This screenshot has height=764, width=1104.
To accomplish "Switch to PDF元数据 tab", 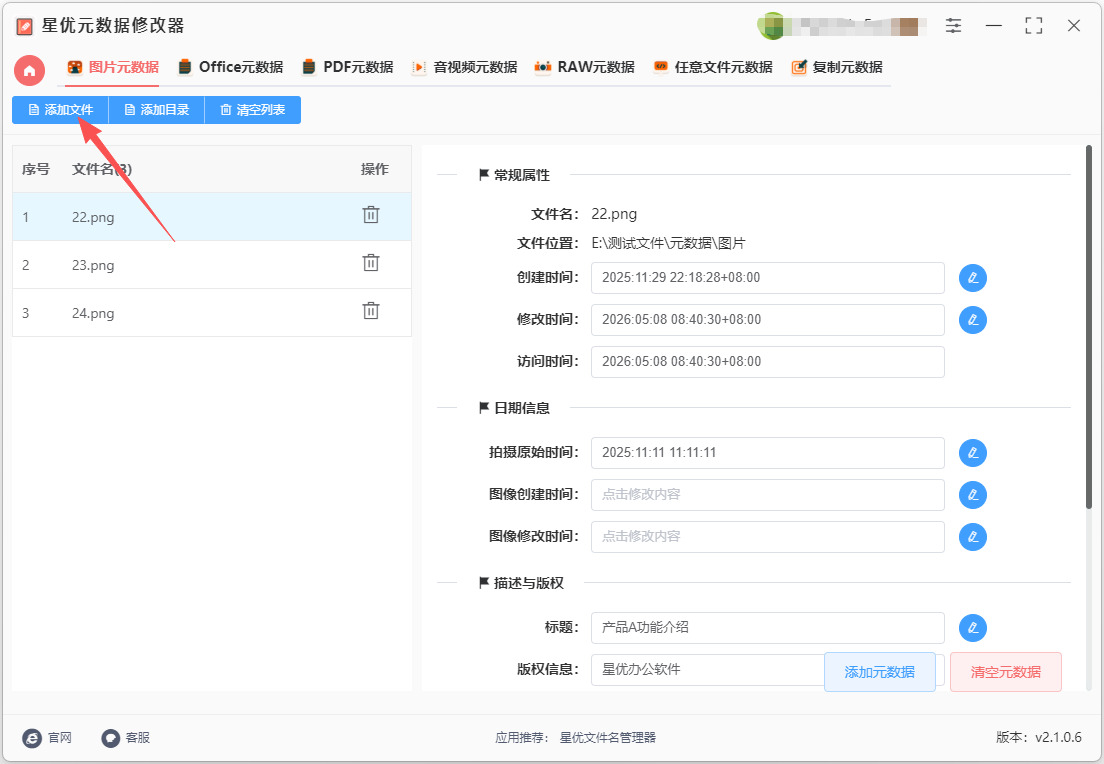I will coord(348,68).
